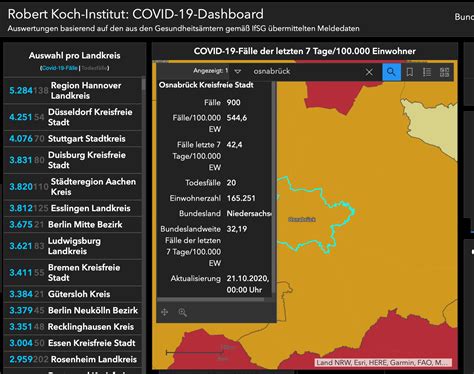Click the Osnabrück label on the map
Viewport: 474px width, 374px height.
(x=302, y=219)
